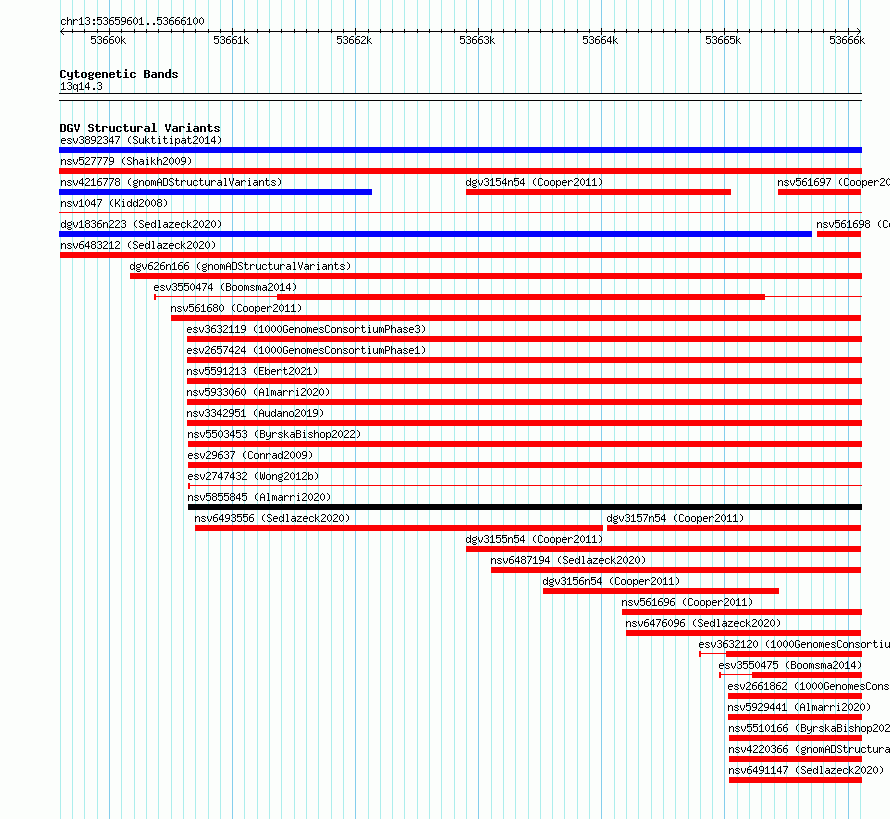This screenshot has width=890, height=819.
Task: Click dgv3156n54 (Cooper2011) label
Action: (x=611, y=581)
